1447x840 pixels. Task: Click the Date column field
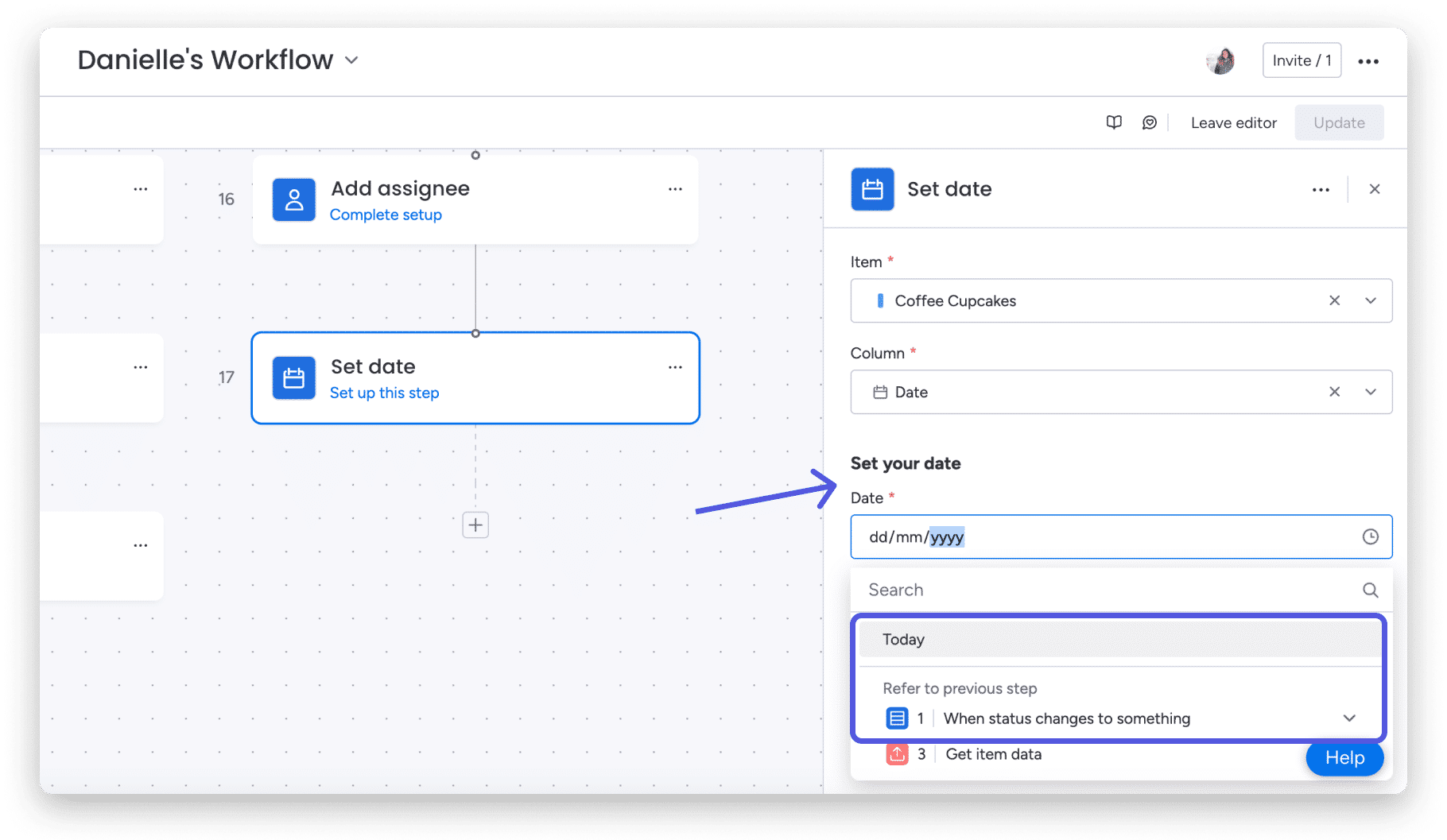point(1121,392)
